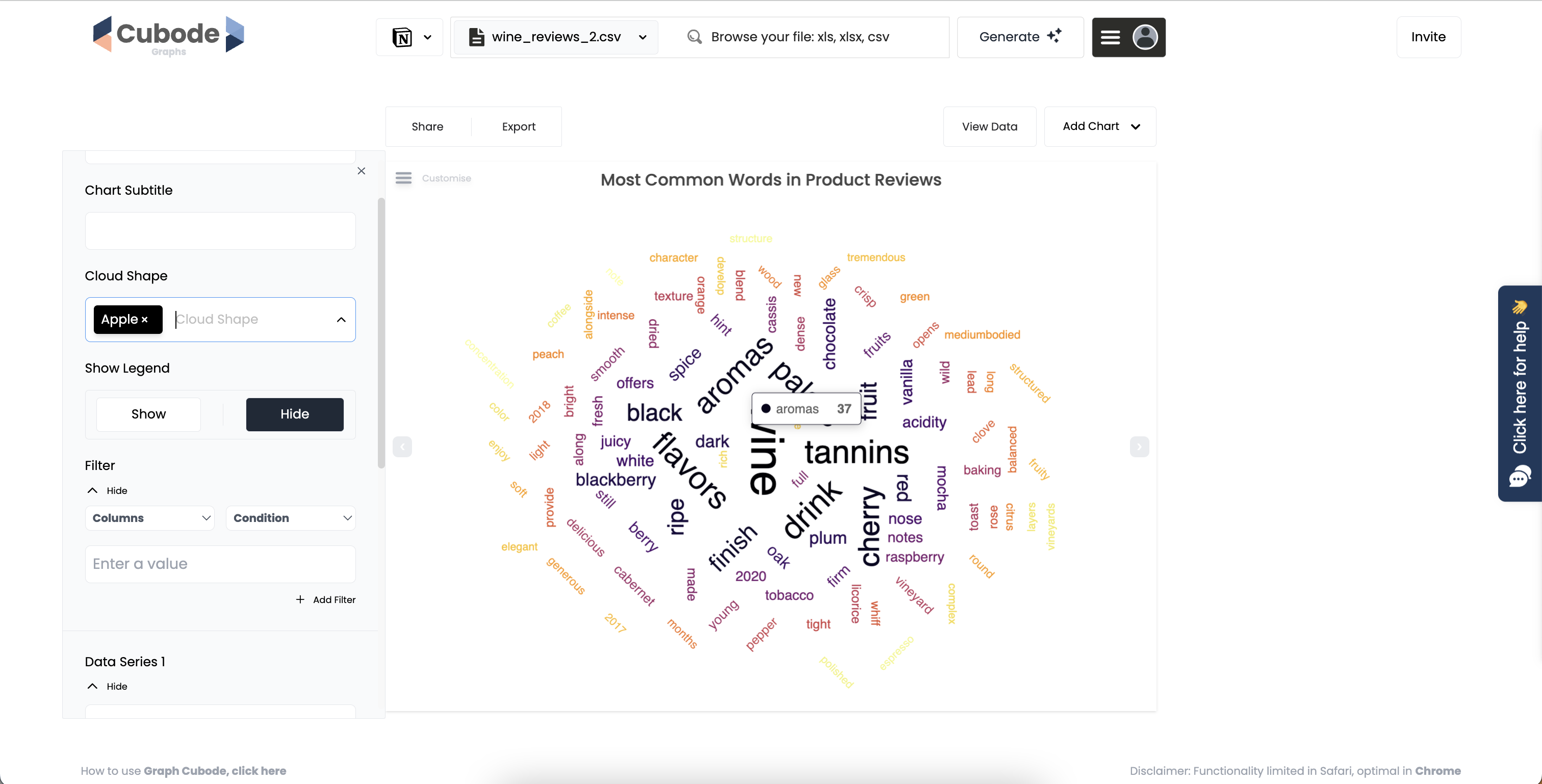Viewport: 1542px width, 784px height.
Task: Open the Export tab
Action: pyautogui.click(x=519, y=127)
